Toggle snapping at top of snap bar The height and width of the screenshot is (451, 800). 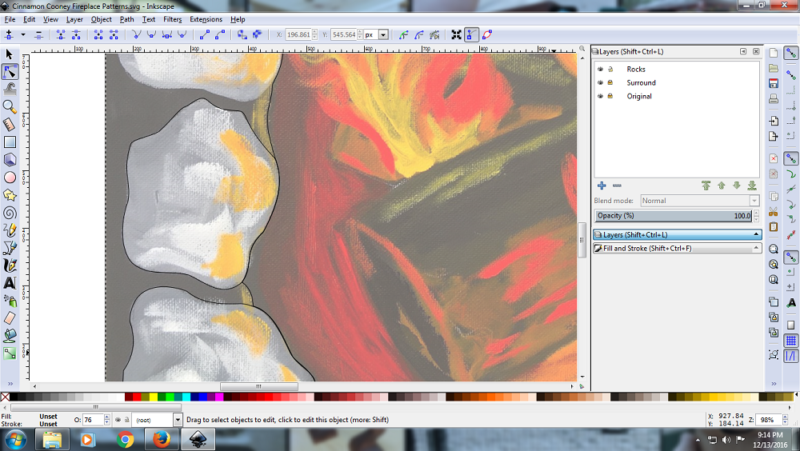click(x=791, y=53)
